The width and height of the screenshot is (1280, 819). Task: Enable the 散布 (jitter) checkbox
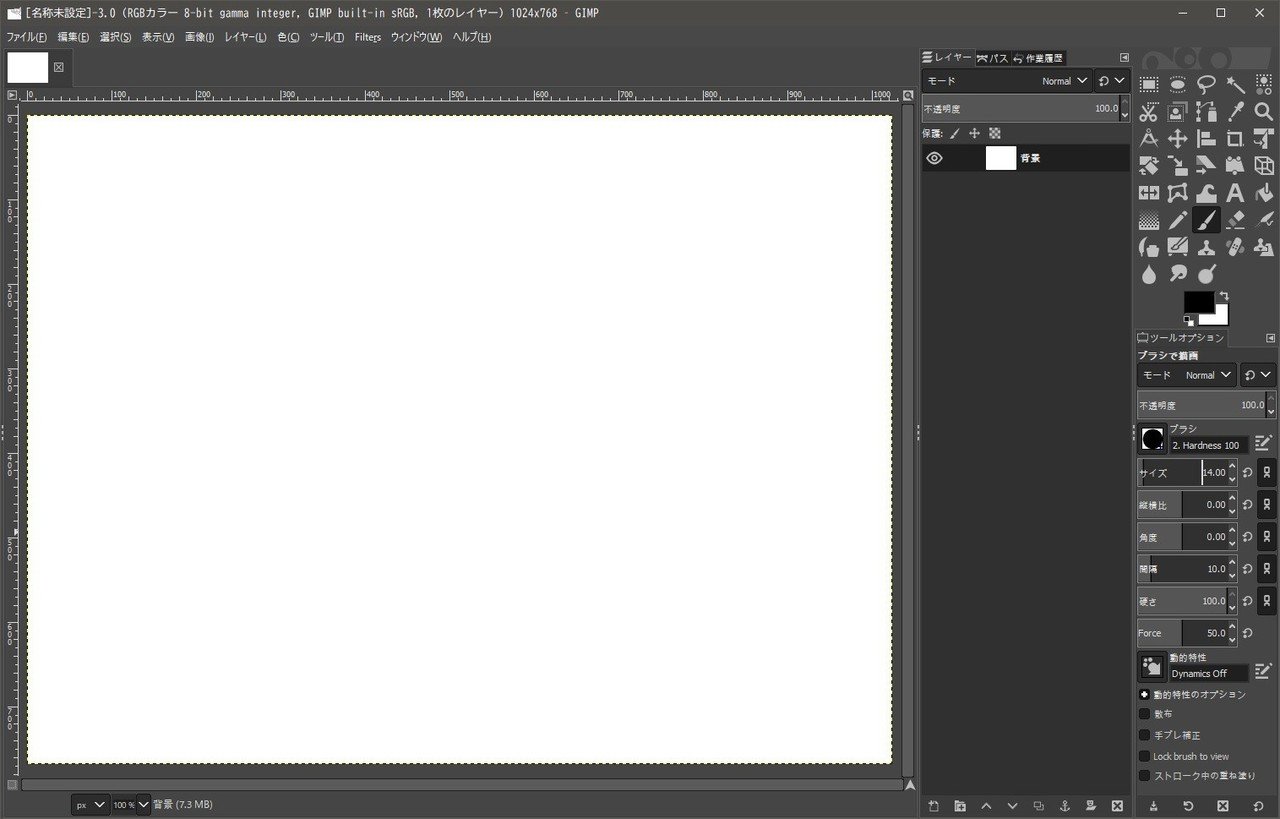pos(1144,713)
